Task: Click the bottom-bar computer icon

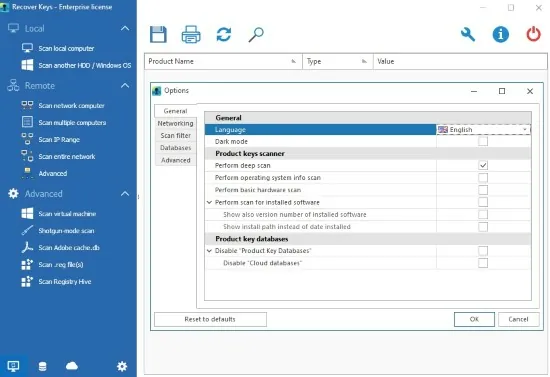Action: click(13, 366)
